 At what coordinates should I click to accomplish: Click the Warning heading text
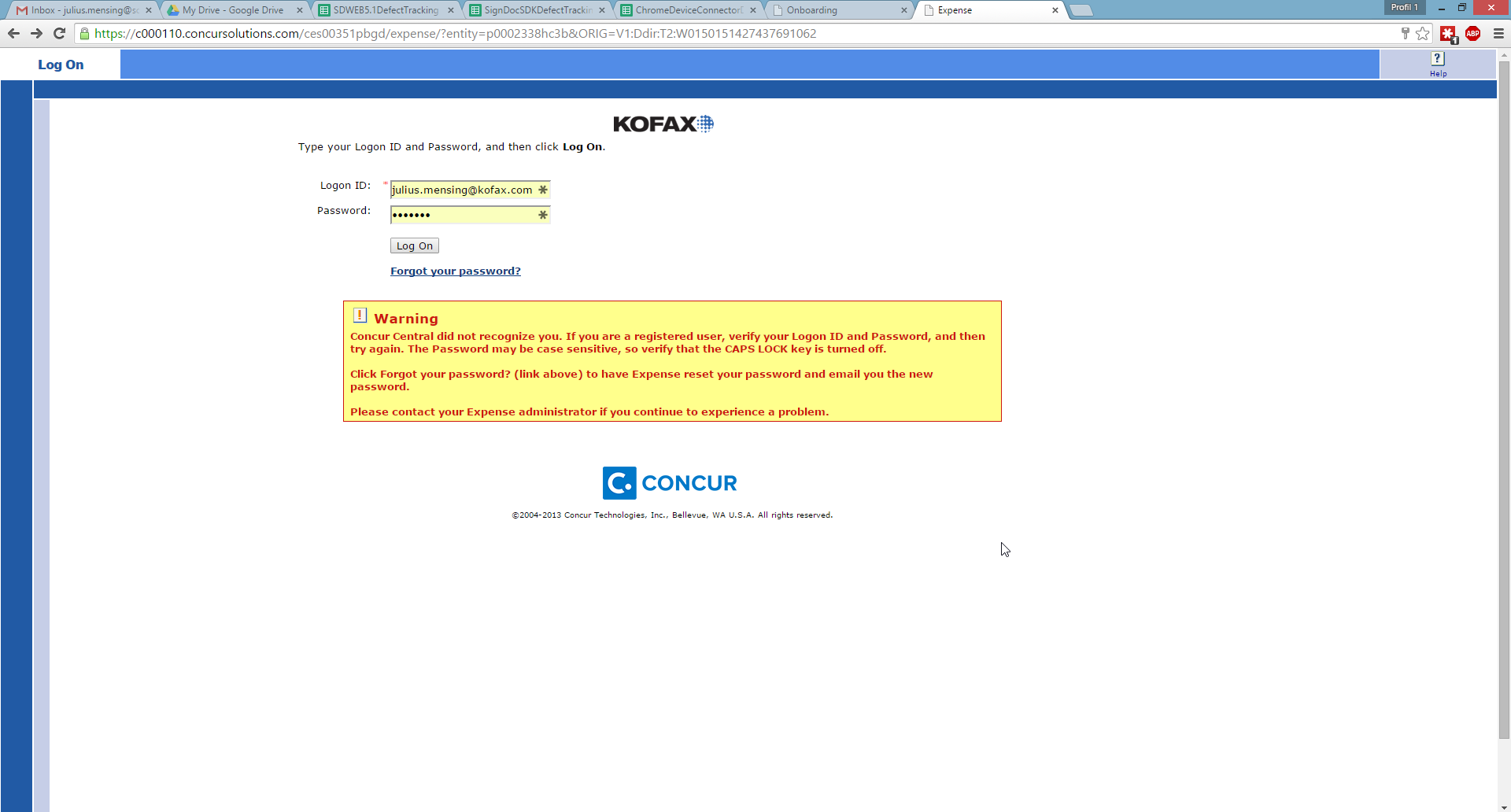(x=406, y=319)
